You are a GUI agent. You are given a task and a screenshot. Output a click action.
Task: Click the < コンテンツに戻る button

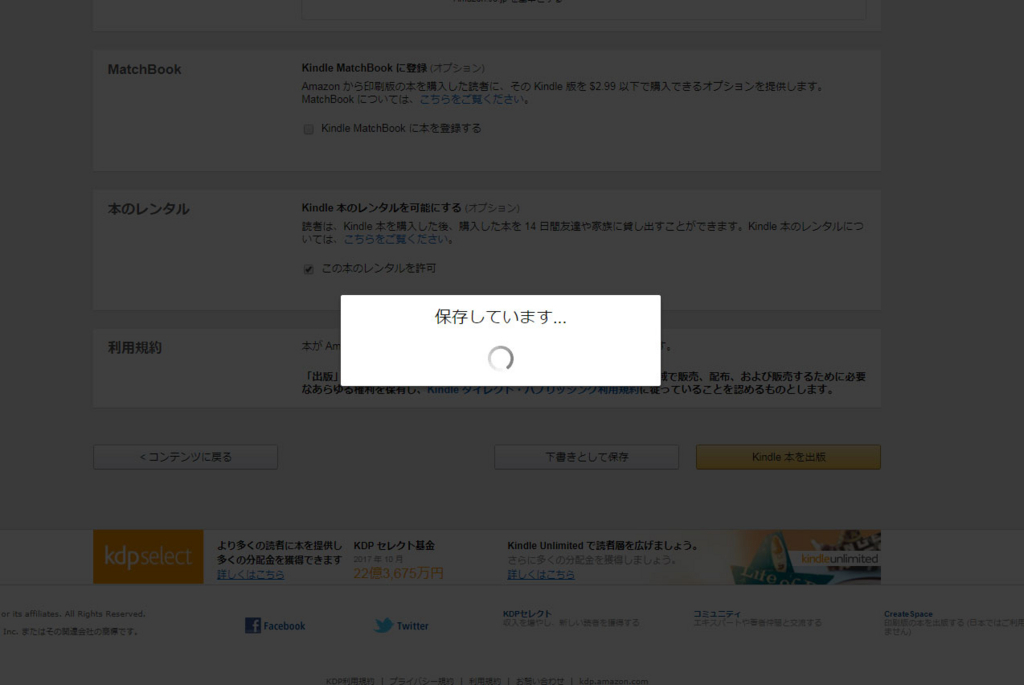185,457
